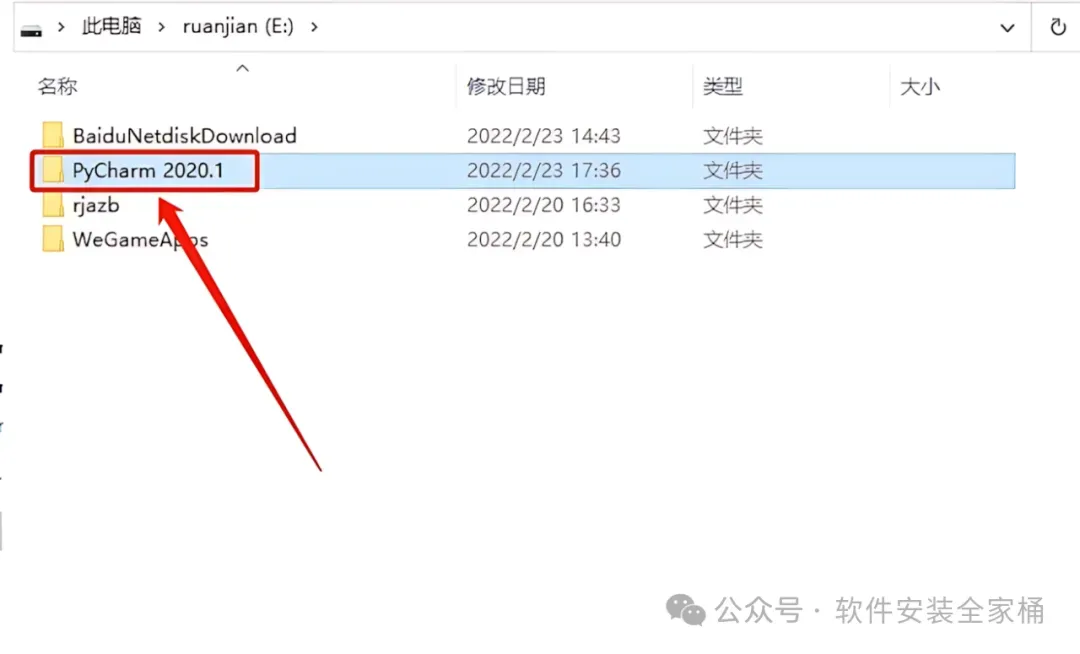
Task: Click the ruanjian (E:) breadcrumb
Action: pyautogui.click(x=238, y=26)
